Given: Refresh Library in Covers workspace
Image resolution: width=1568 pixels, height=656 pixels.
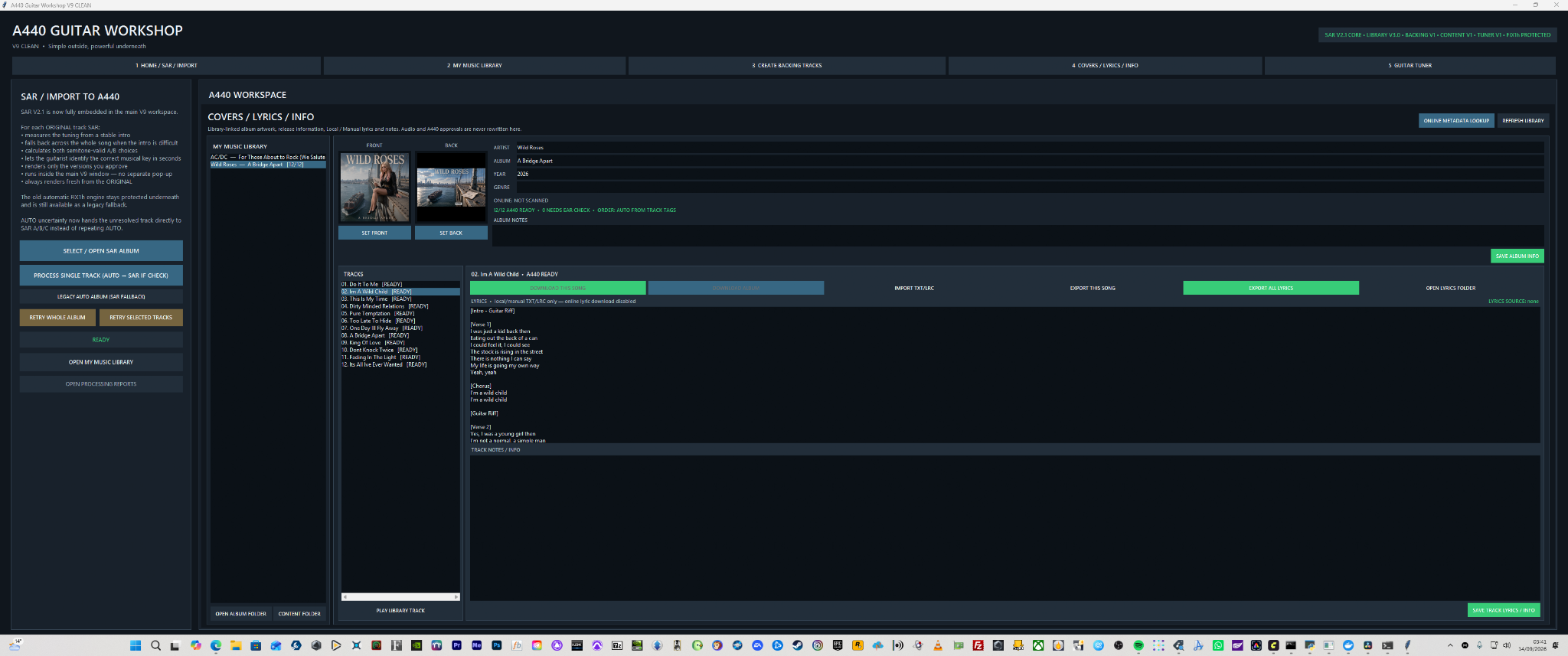Looking at the screenshot, I should click(x=1523, y=120).
